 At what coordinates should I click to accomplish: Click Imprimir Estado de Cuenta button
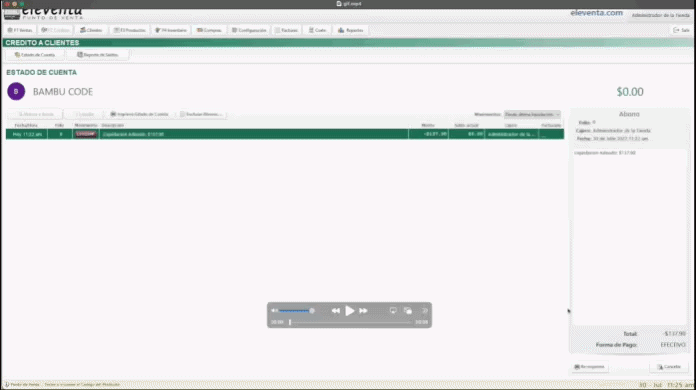[x=139, y=114]
